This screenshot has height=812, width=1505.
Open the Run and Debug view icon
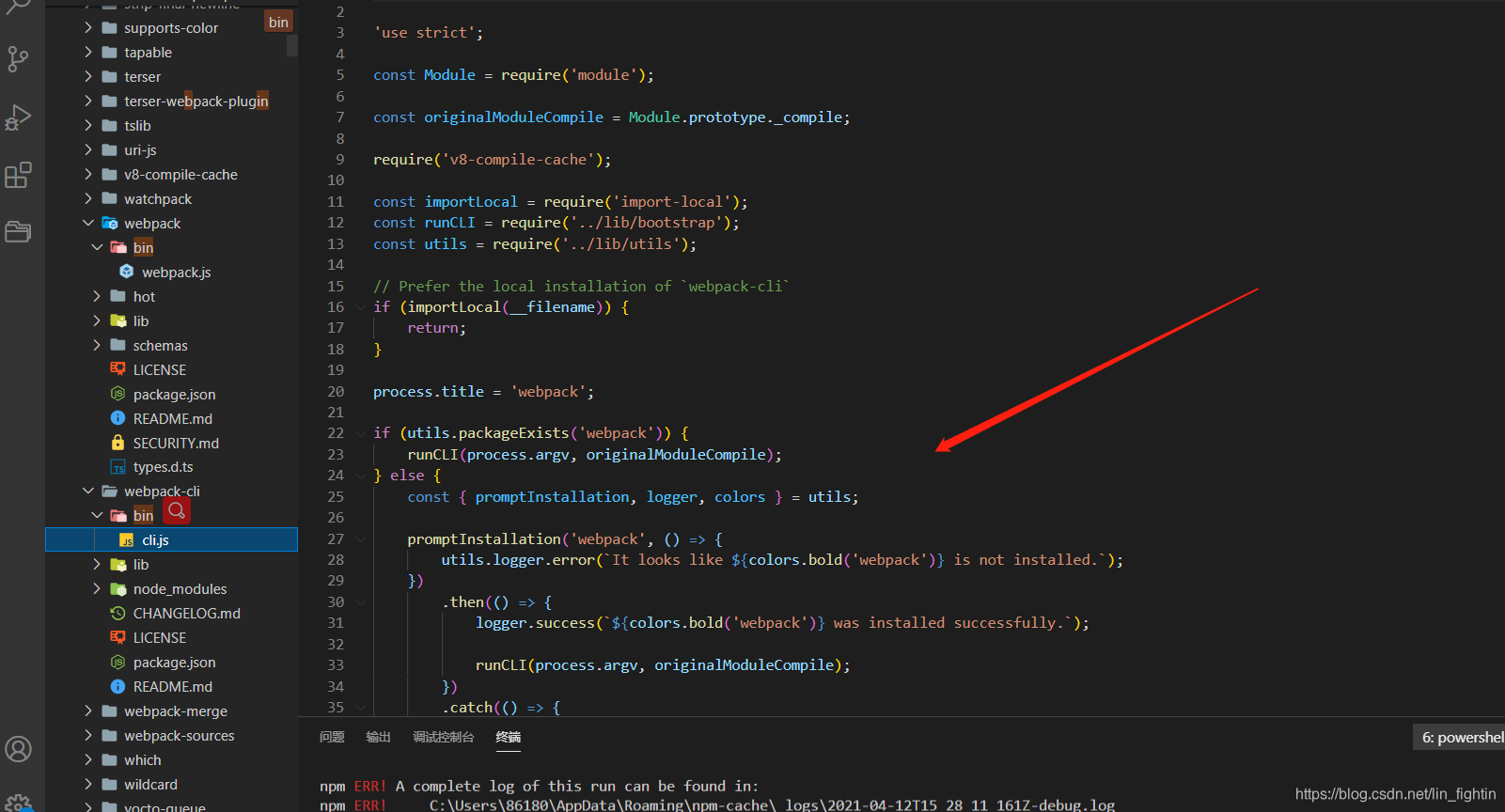(18, 117)
